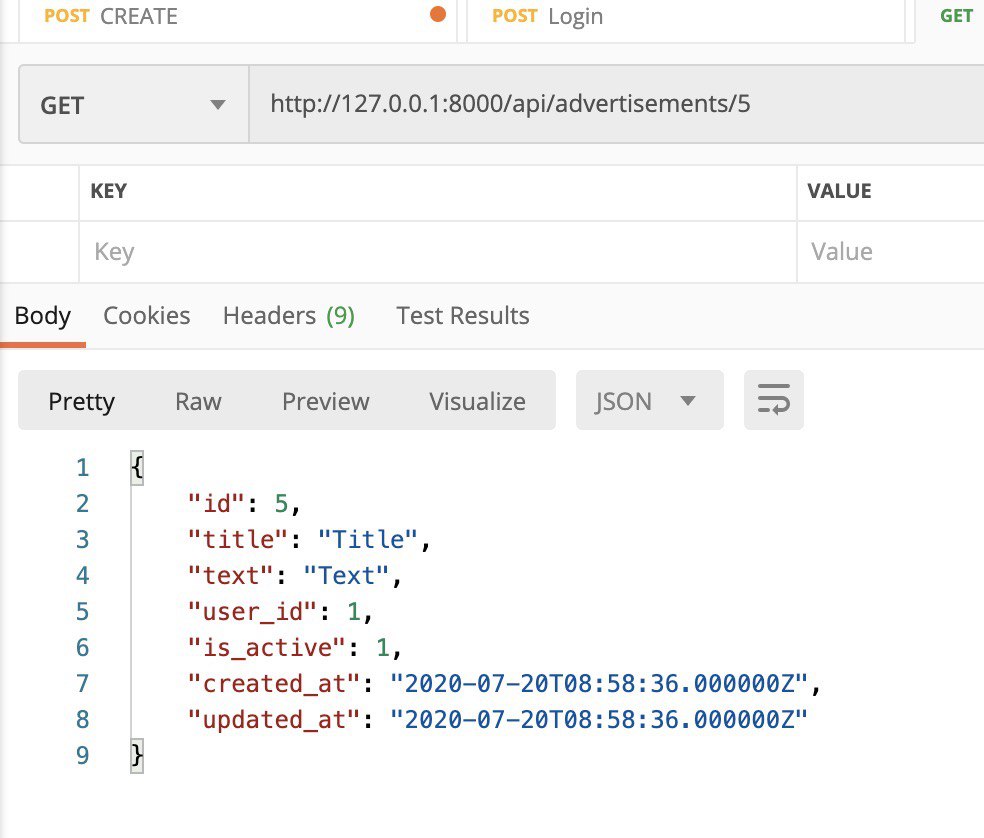Image resolution: width=984 pixels, height=838 pixels.
Task: Click the request URL field
Action: click(x=616, y=104)
